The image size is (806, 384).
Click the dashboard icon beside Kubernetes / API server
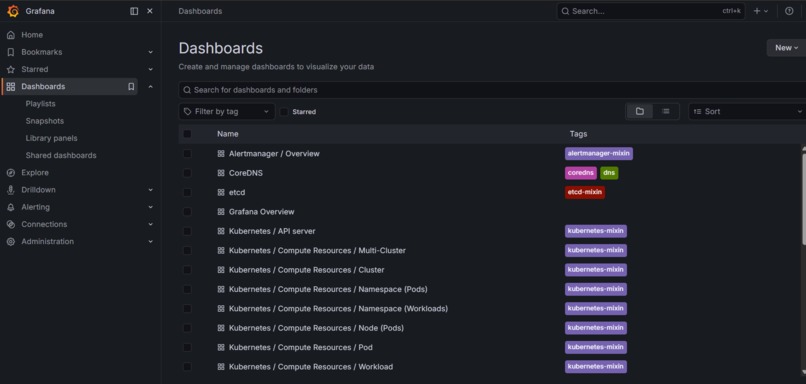click(221, 231)
